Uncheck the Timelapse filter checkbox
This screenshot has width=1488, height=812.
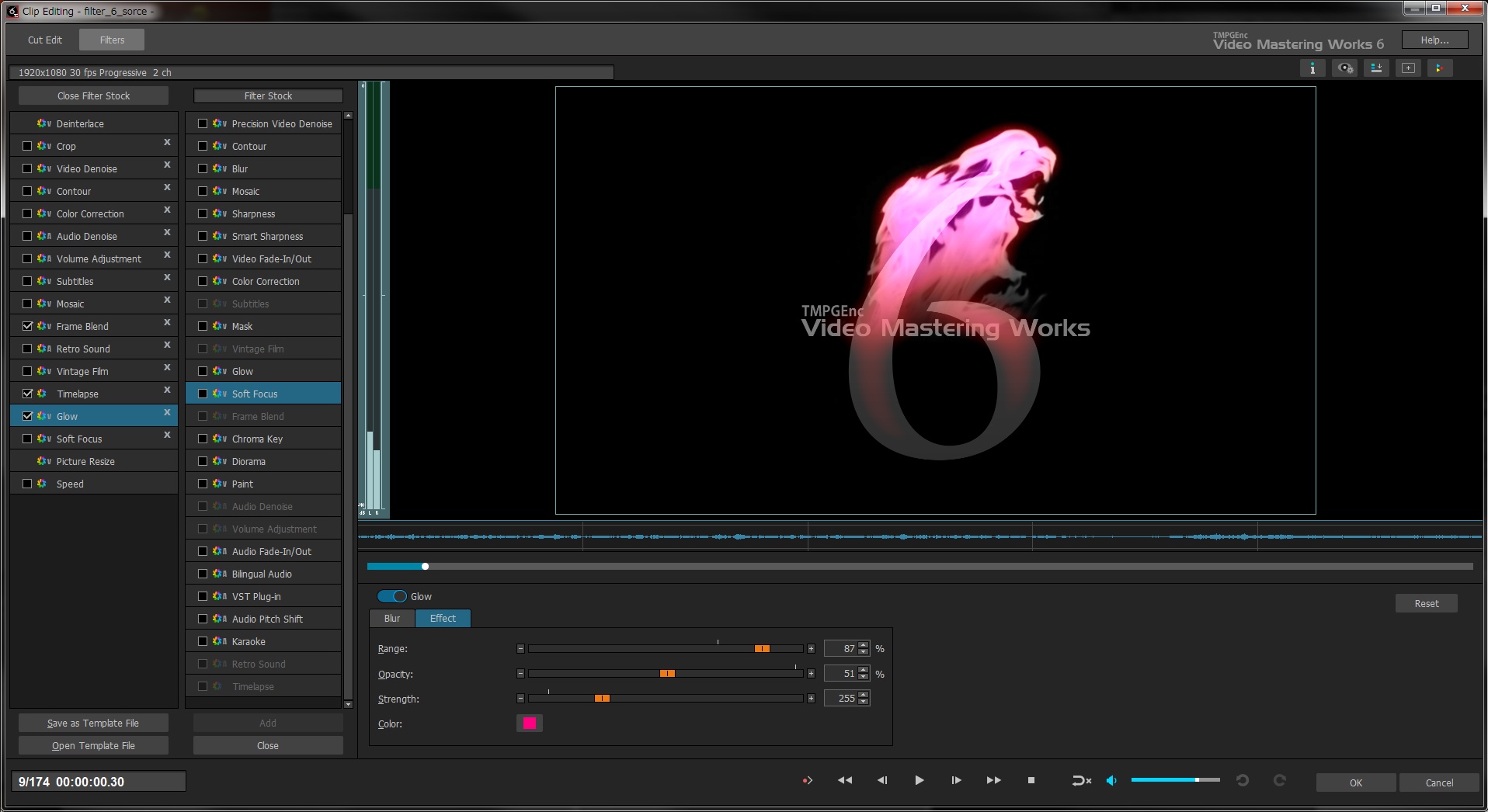click(x=27, y=394)
